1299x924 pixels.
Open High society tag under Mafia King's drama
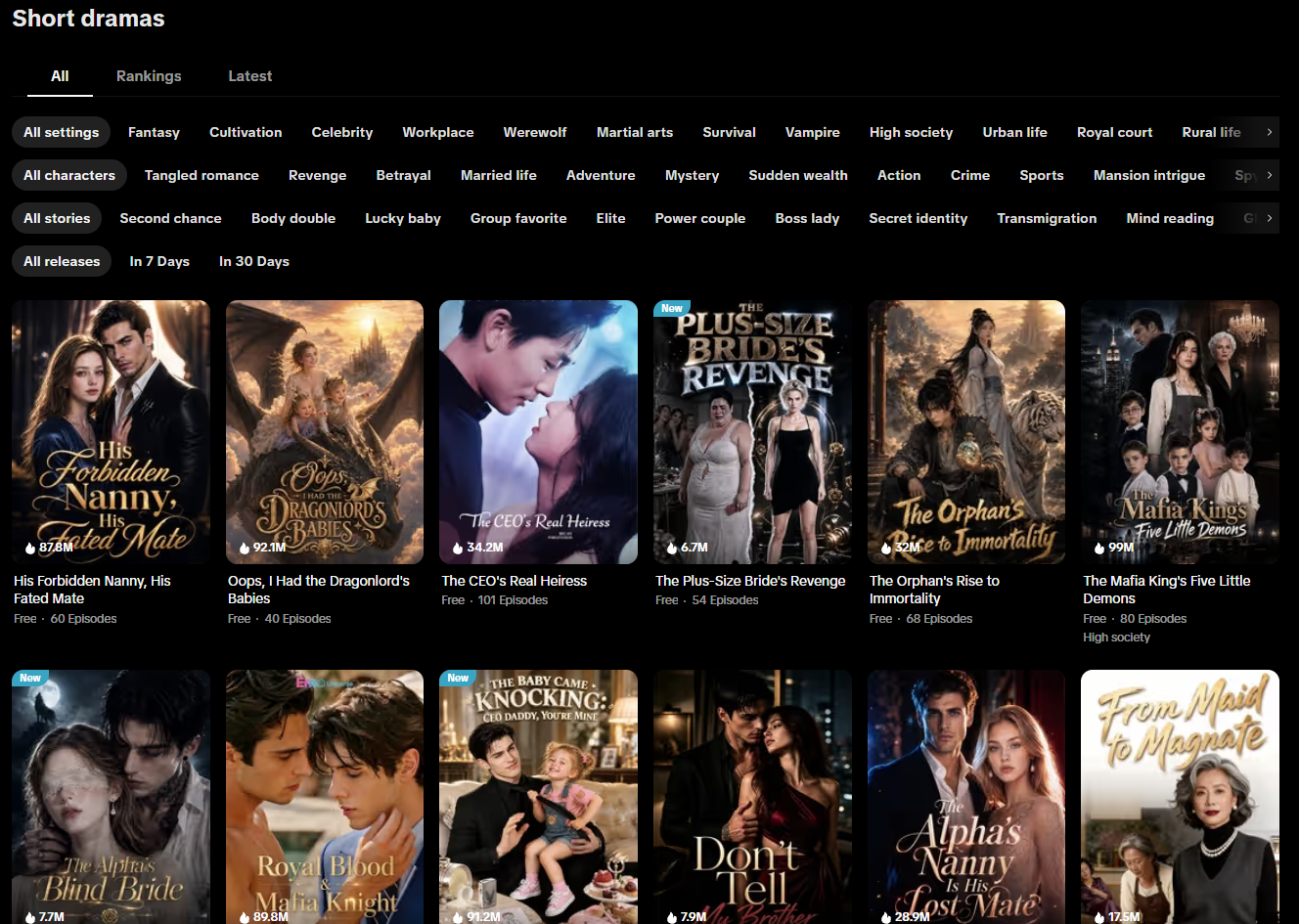point(1116,638)
